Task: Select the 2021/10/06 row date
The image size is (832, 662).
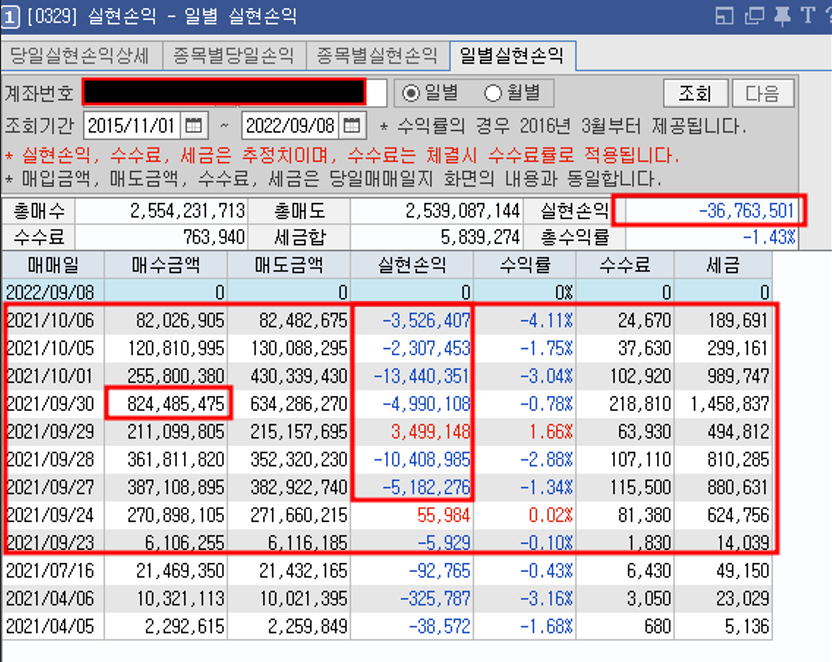Action: (x=50, y=320)
